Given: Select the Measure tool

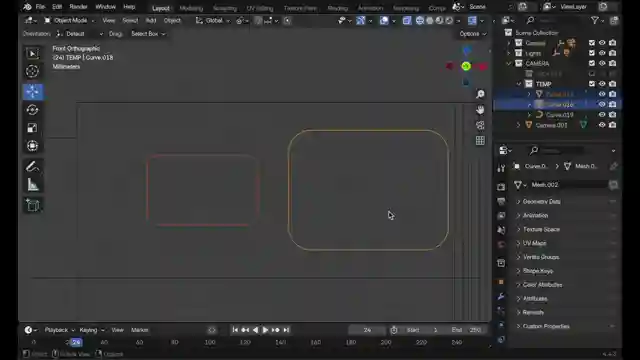Looking at the screenshot, I should pyautogui.click(x=32, y=185).
